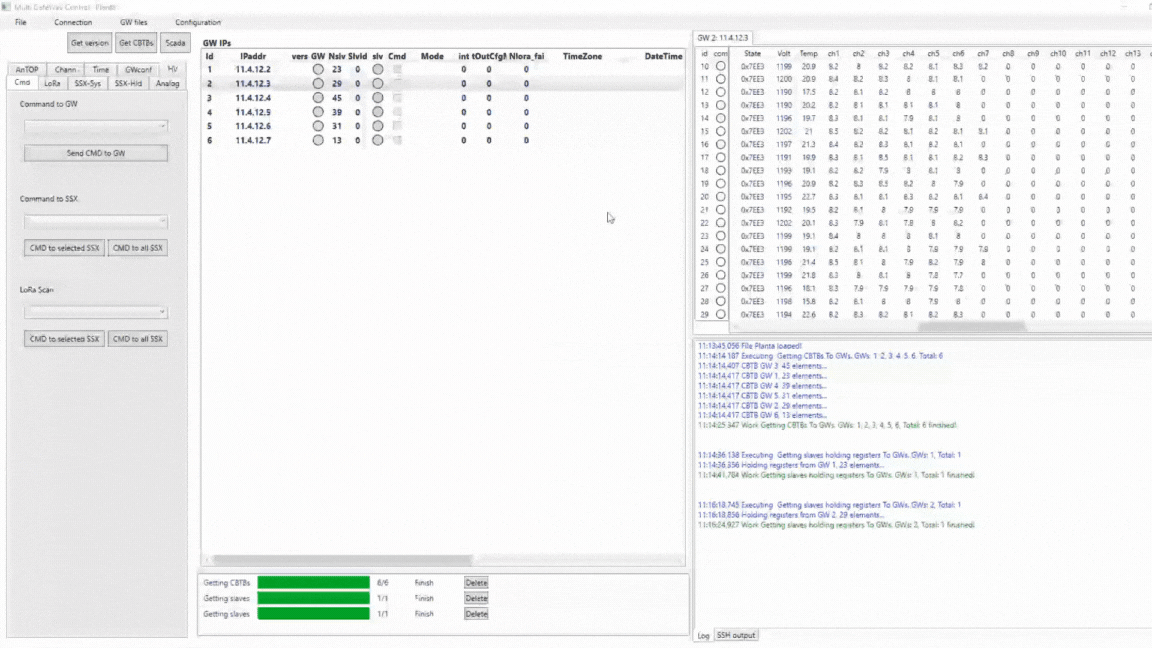Open the GW 2: 11.4.12.3 tab
This screenshot has height=648, width=1152.
pos(723,37)
